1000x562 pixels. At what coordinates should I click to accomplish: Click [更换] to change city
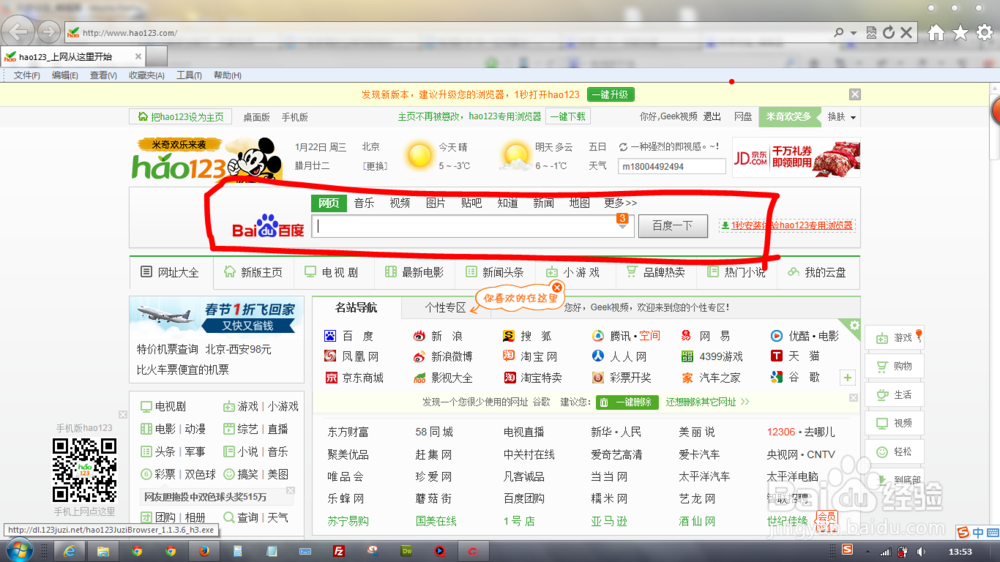[374, 166]
